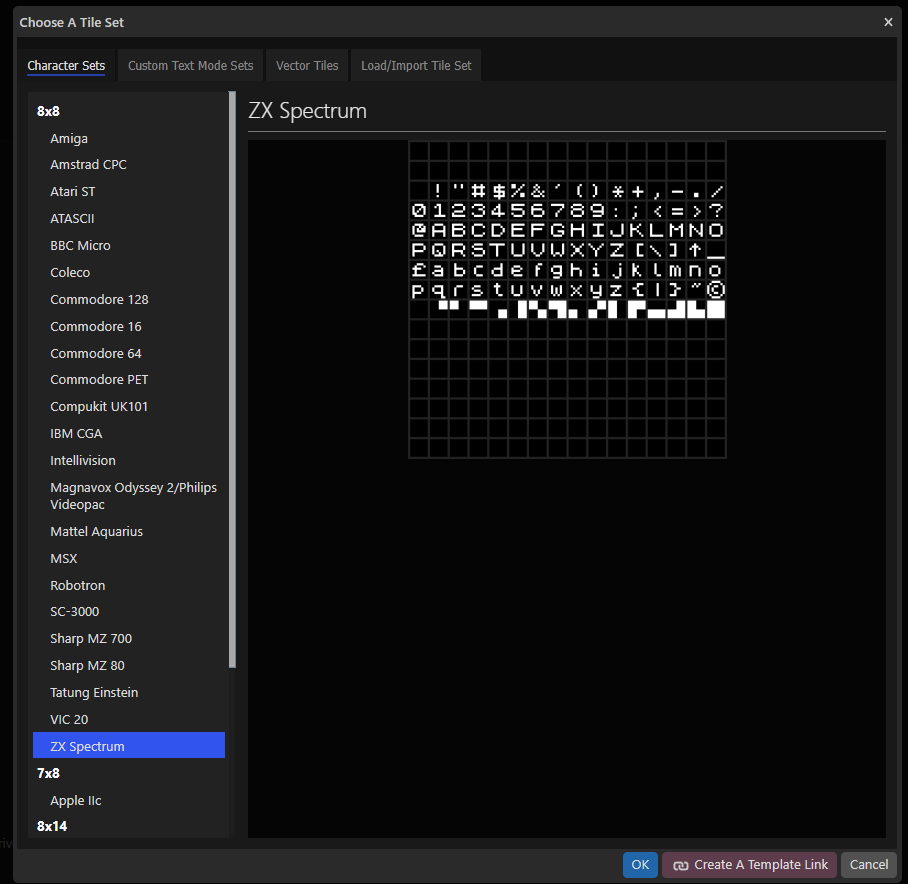Select the Amiga character set

point(129,138)
